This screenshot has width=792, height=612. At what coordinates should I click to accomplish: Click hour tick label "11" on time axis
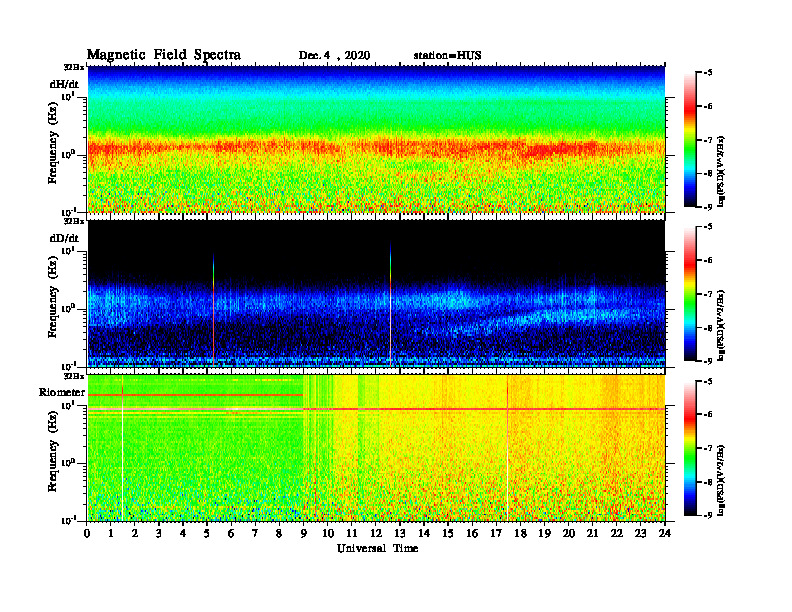click(x=352, y=534)
